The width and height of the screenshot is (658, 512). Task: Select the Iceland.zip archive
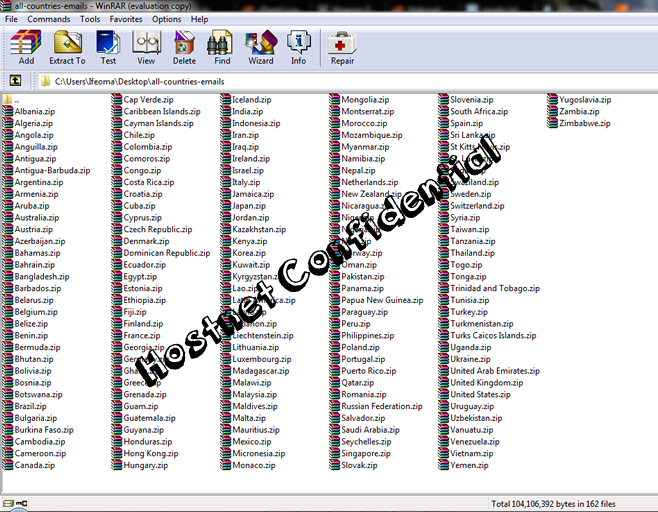[x=251, y=100]
